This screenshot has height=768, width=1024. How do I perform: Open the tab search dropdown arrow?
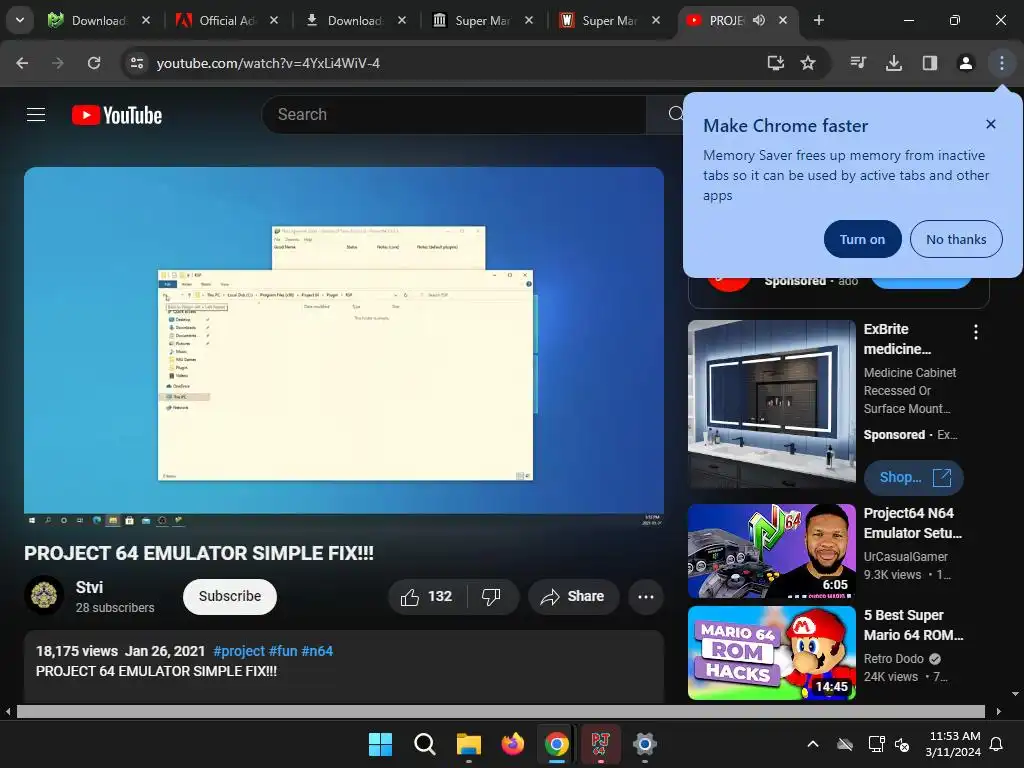click(20, 20)
